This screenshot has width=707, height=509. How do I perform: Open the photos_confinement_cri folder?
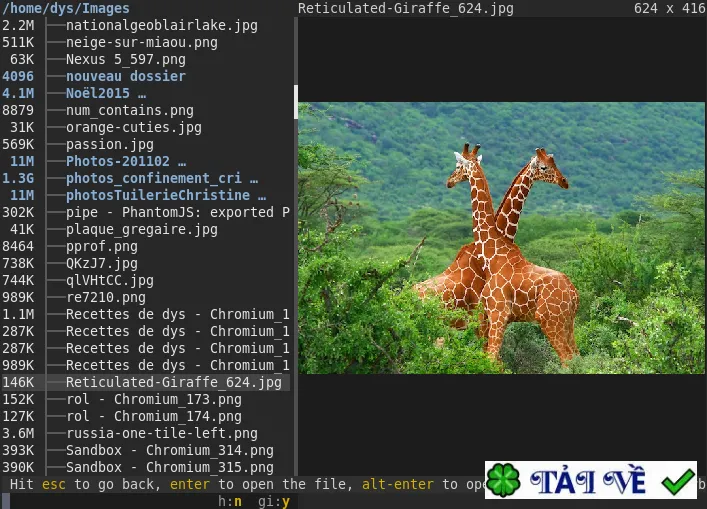click(x=162, y=179)
